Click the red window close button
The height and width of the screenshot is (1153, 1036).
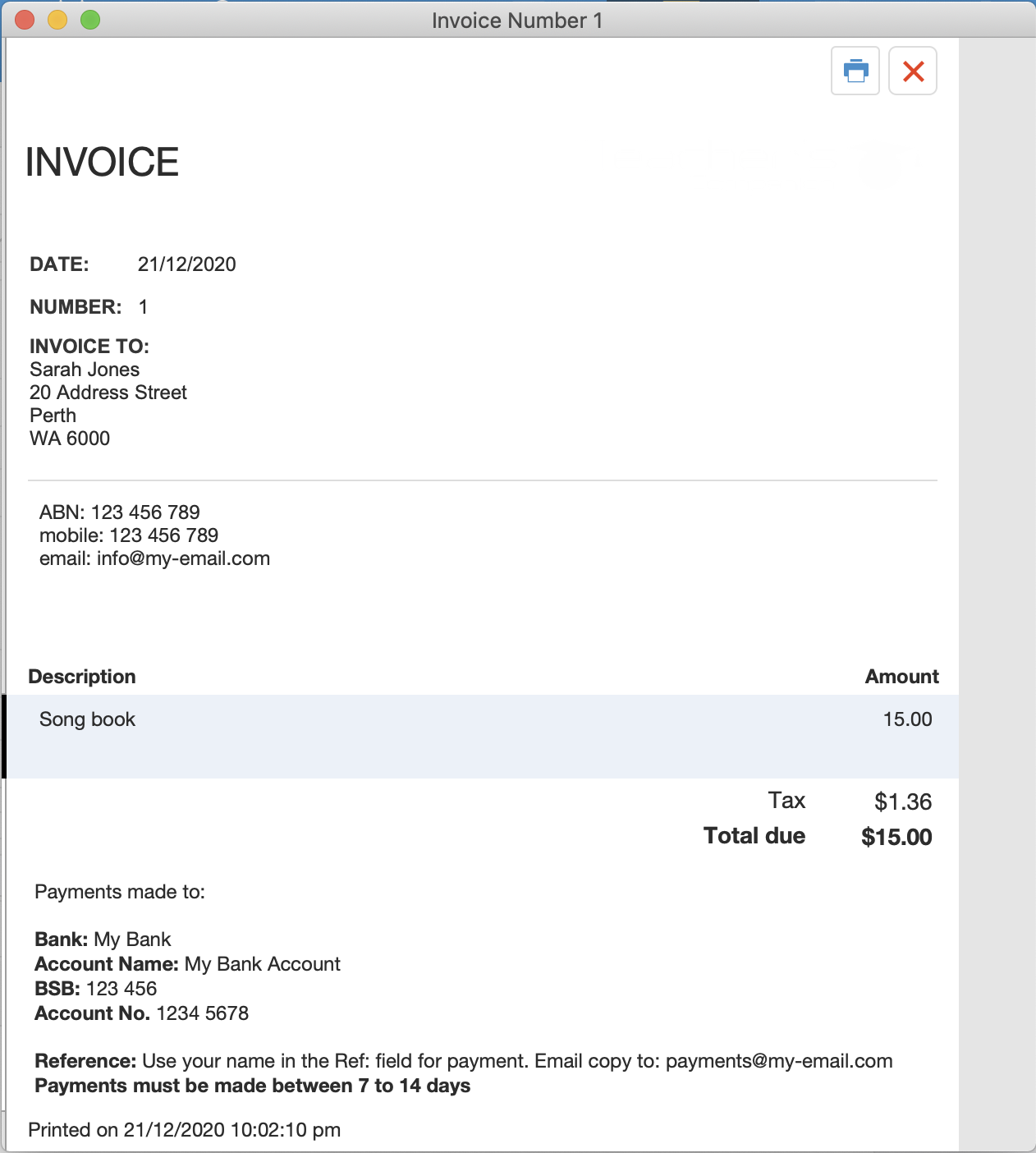tap(25, 20)
